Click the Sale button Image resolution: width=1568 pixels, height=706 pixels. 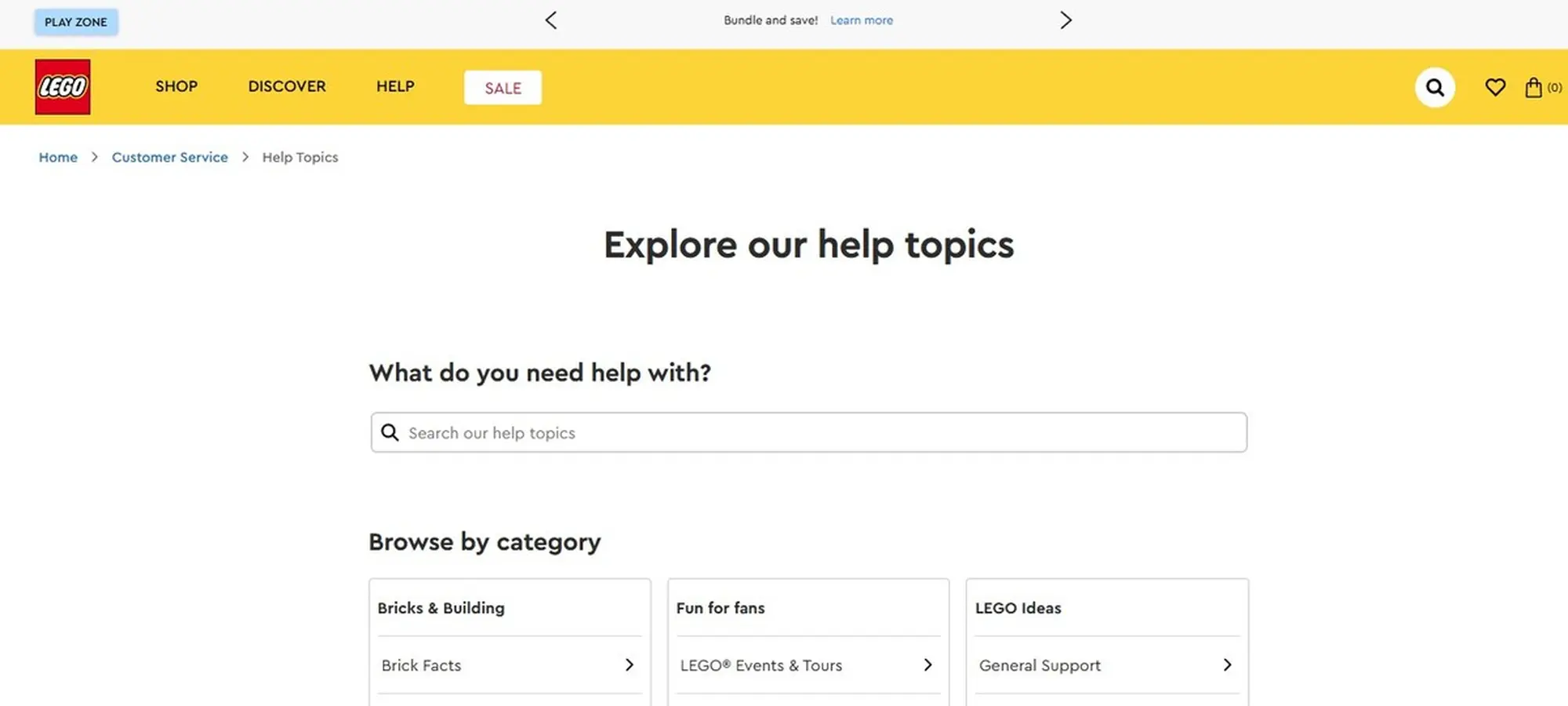(503, 88)
